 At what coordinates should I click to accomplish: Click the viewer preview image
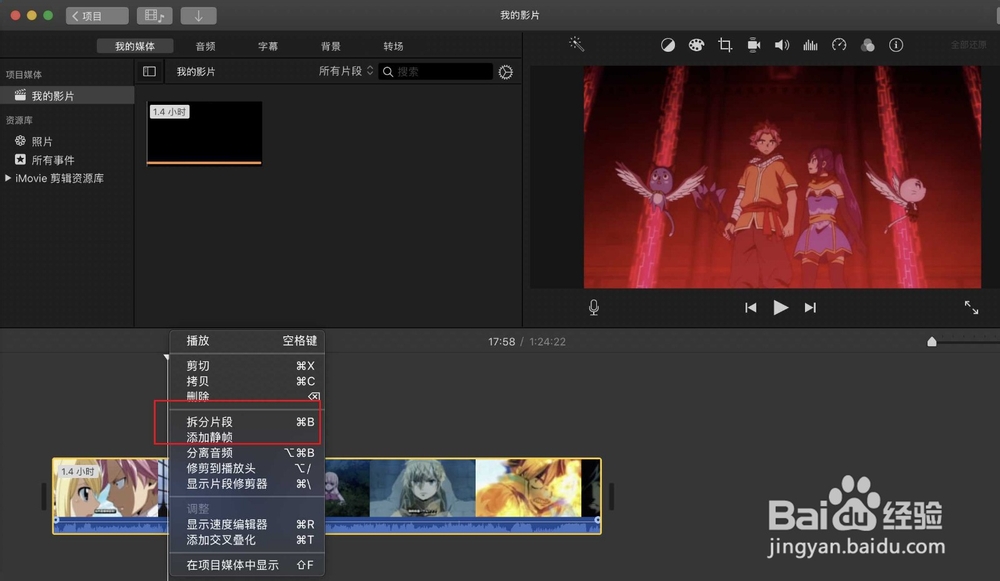click(x=782, y=177)
